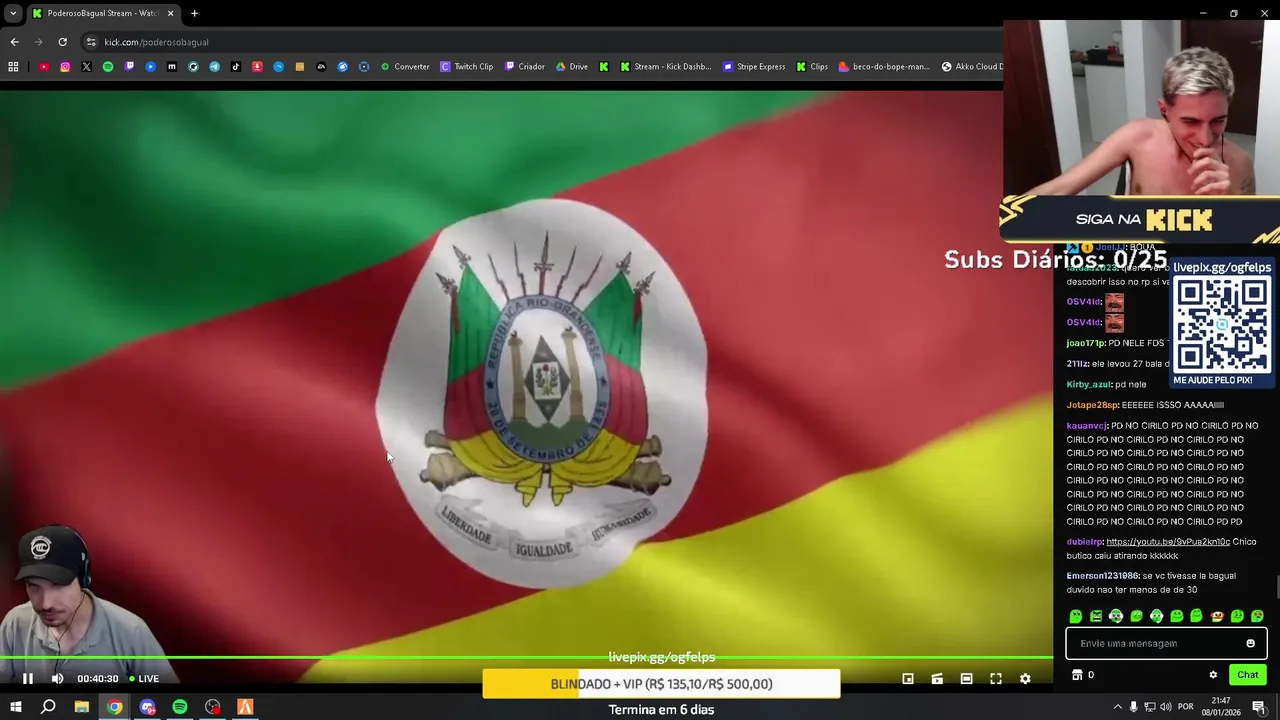The width and height of the screenshot is (1280, 720).
Task: Open the Twitch Clip bookmark
Action: (467, 67)
